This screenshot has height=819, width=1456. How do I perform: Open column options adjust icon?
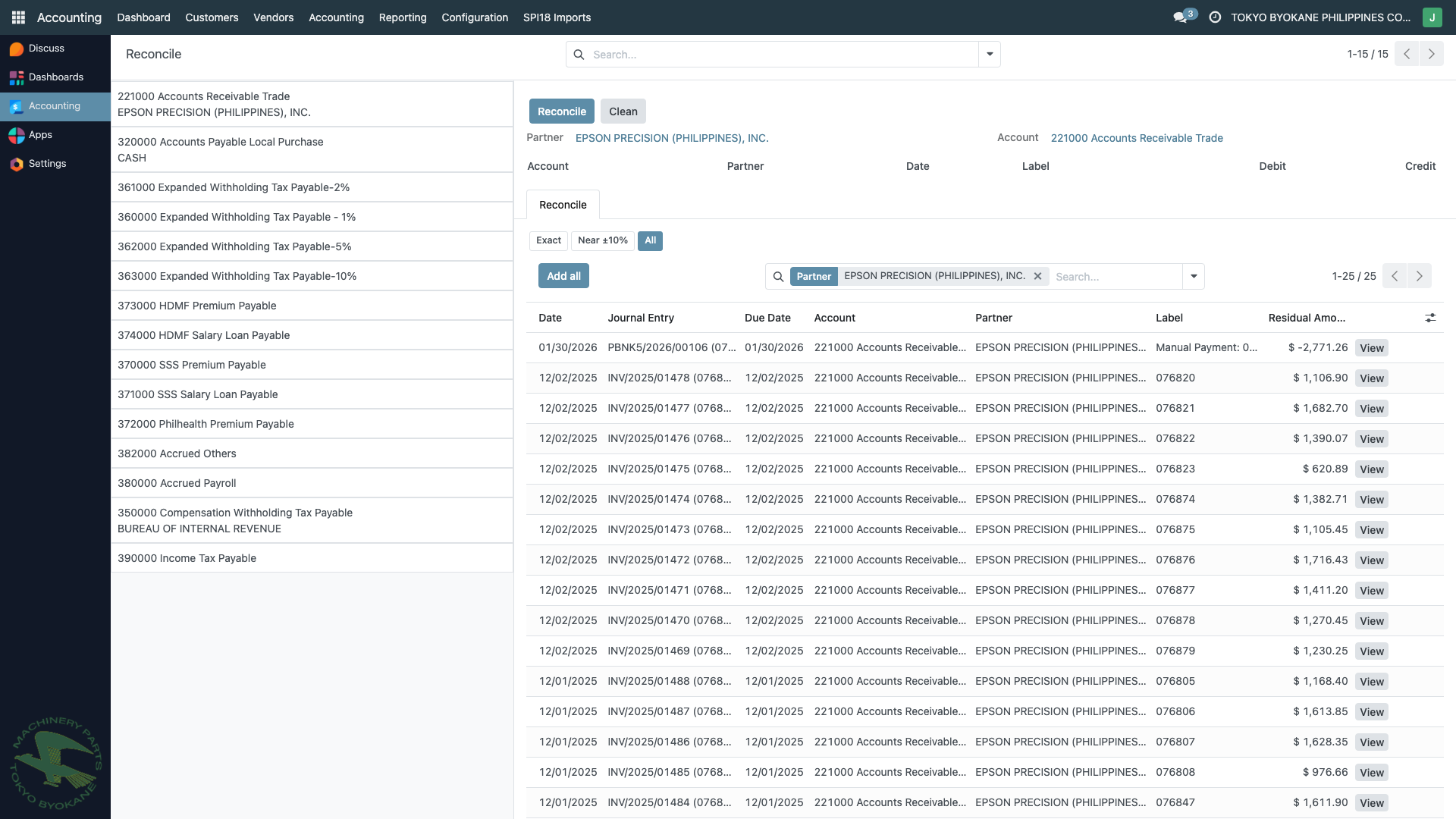point(1430,318)
